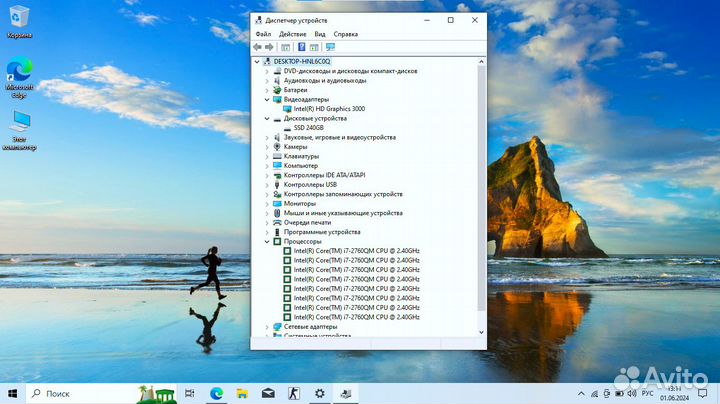Show hidden tray icons chevron

[x=581, y=394]
